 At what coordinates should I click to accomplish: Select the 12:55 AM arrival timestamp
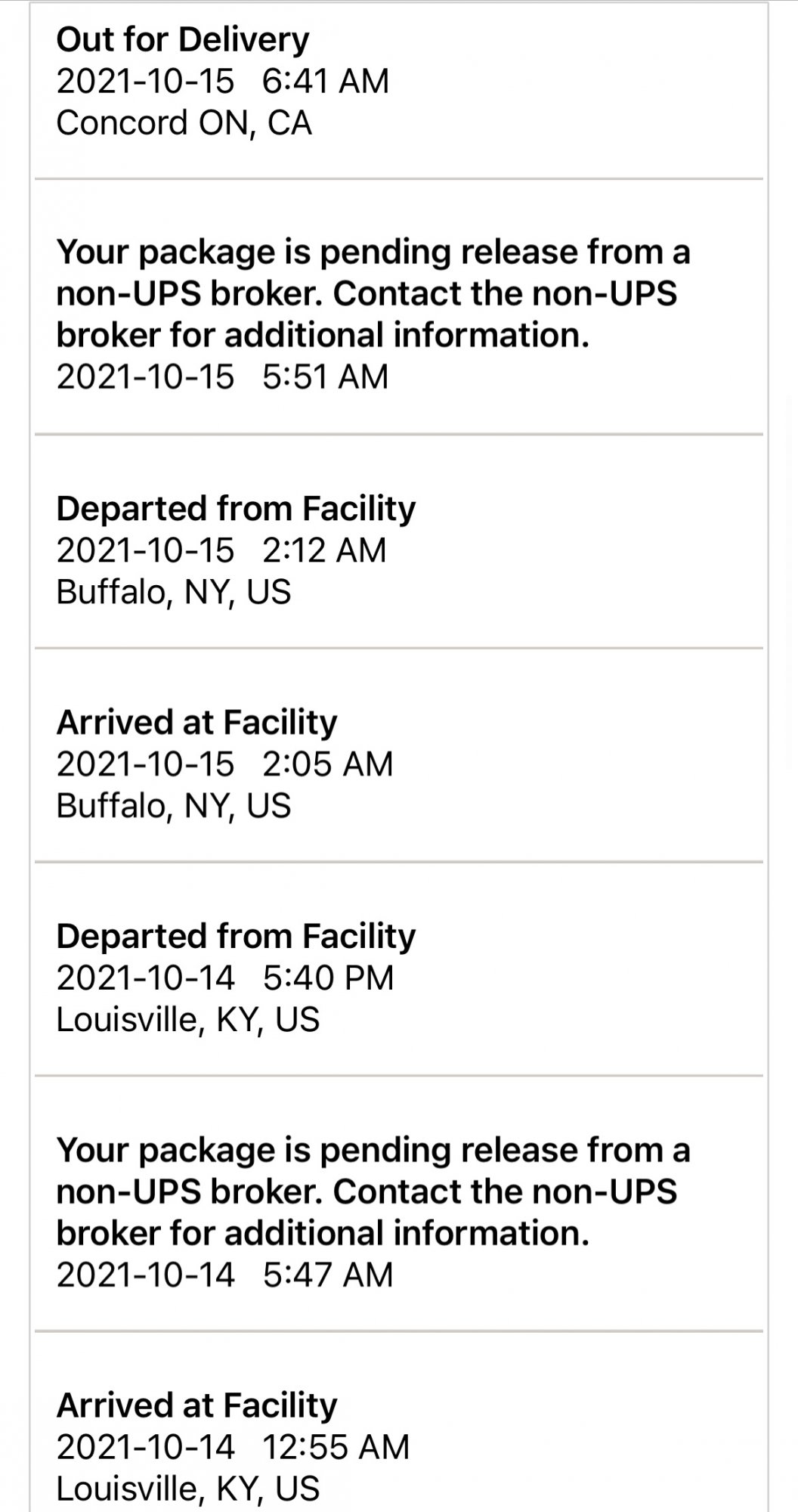tap(233, 1447)
